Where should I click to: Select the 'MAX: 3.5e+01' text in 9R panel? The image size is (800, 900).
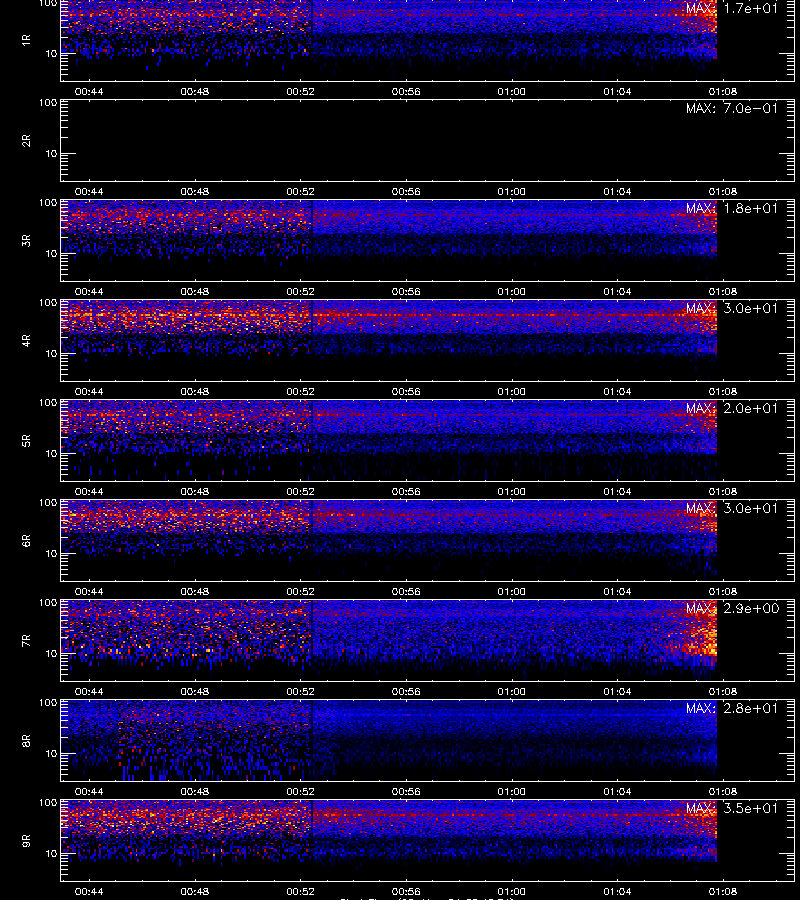pyautogui.click(x=732, y=808)
